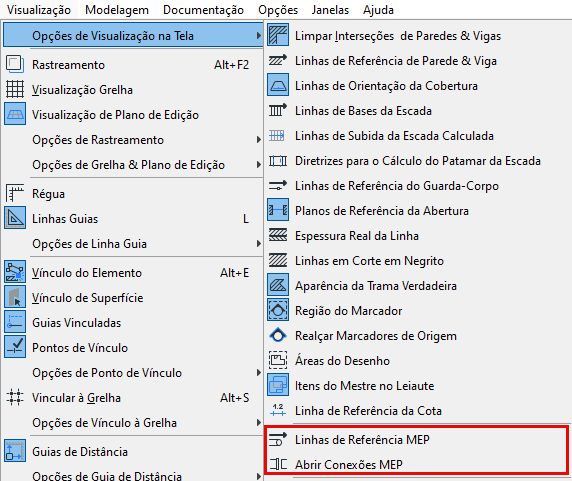Toggle Rastreamento menu option

[x=133, y=65]
